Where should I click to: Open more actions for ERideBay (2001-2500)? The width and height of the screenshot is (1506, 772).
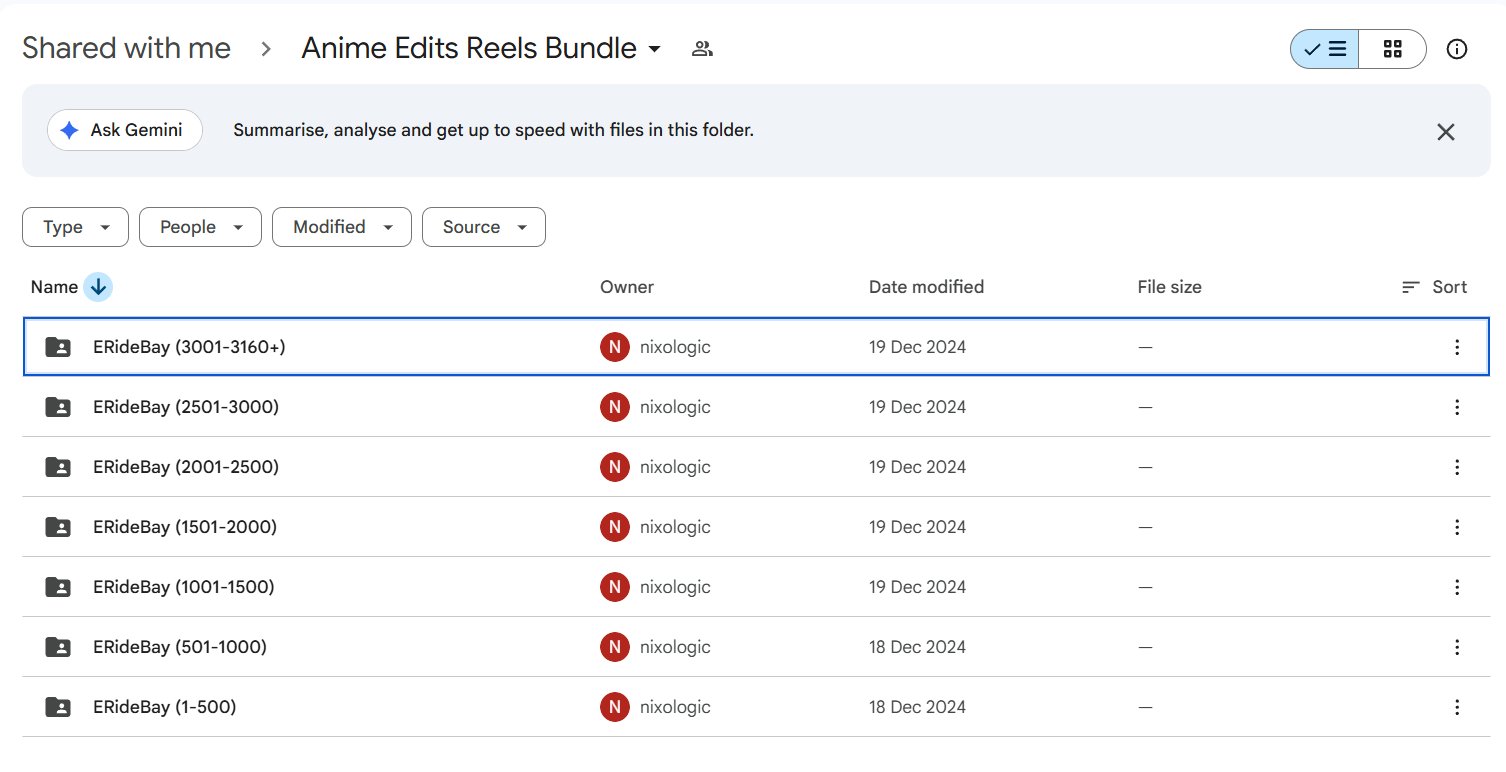click(1456, 467)
